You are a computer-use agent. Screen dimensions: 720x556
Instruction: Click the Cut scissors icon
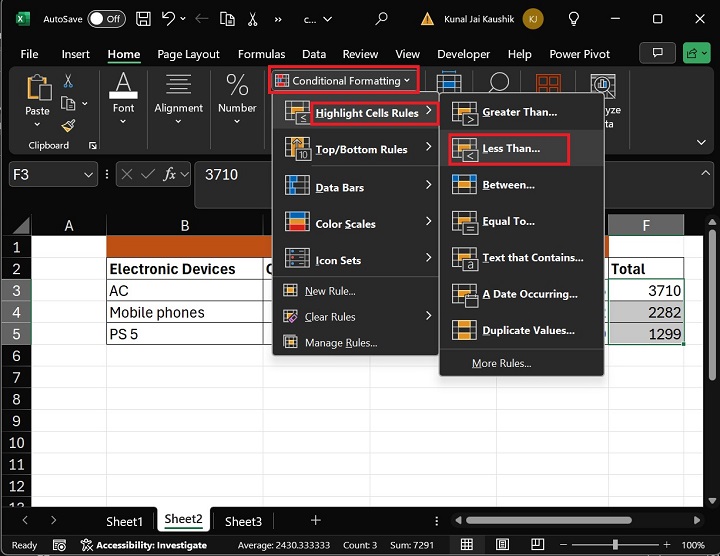point(68,81)
